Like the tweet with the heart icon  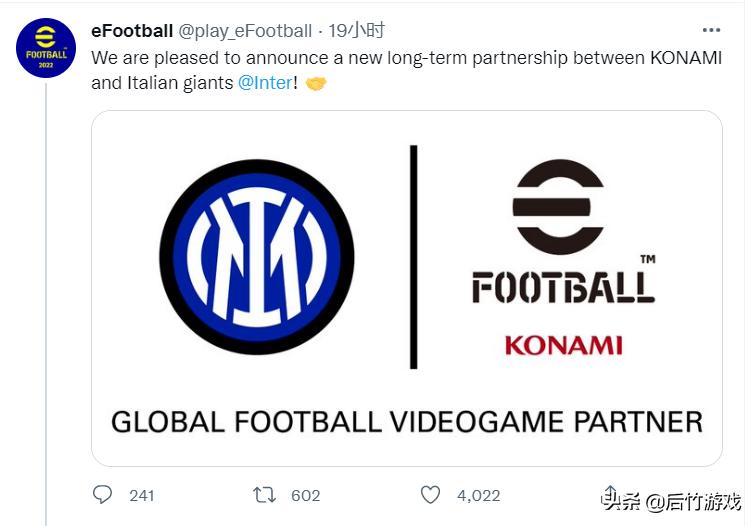[x=430, y=495]
